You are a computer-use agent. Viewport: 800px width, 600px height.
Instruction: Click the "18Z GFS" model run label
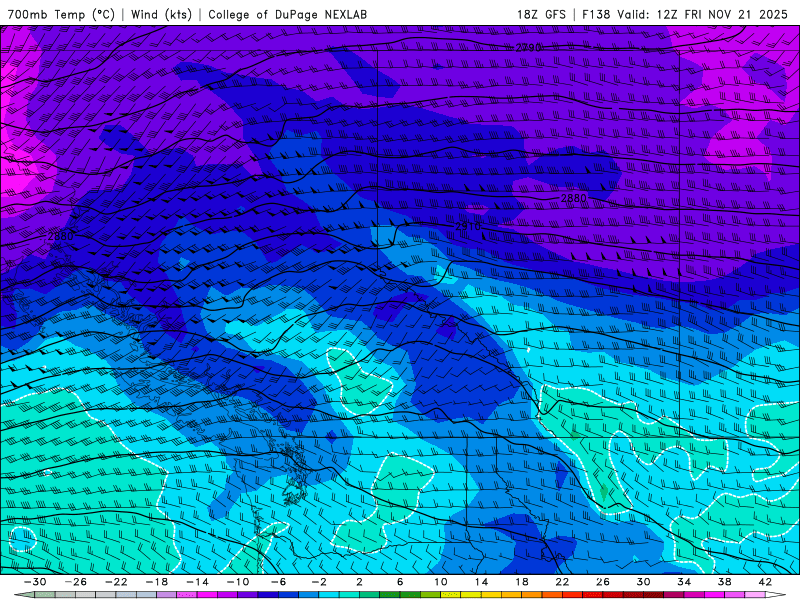(541, 14)
